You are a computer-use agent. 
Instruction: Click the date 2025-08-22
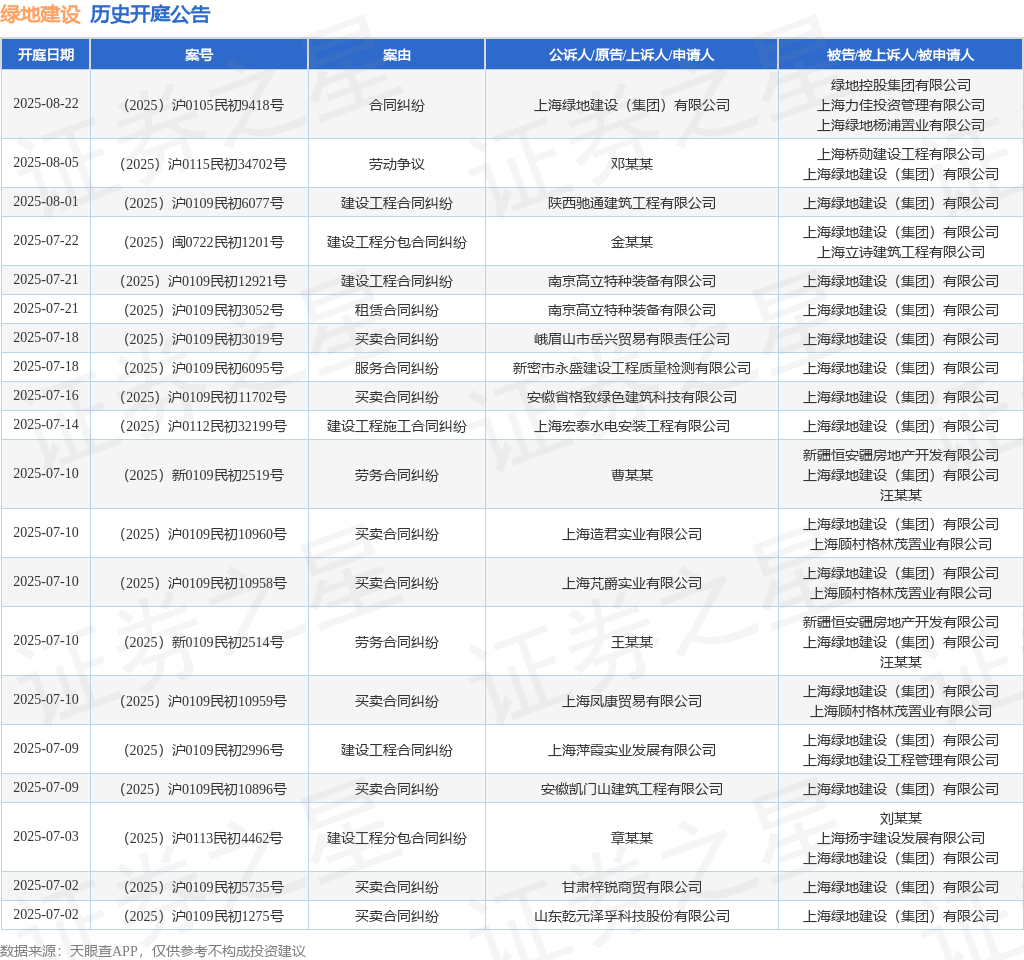[x=46, y=104]
